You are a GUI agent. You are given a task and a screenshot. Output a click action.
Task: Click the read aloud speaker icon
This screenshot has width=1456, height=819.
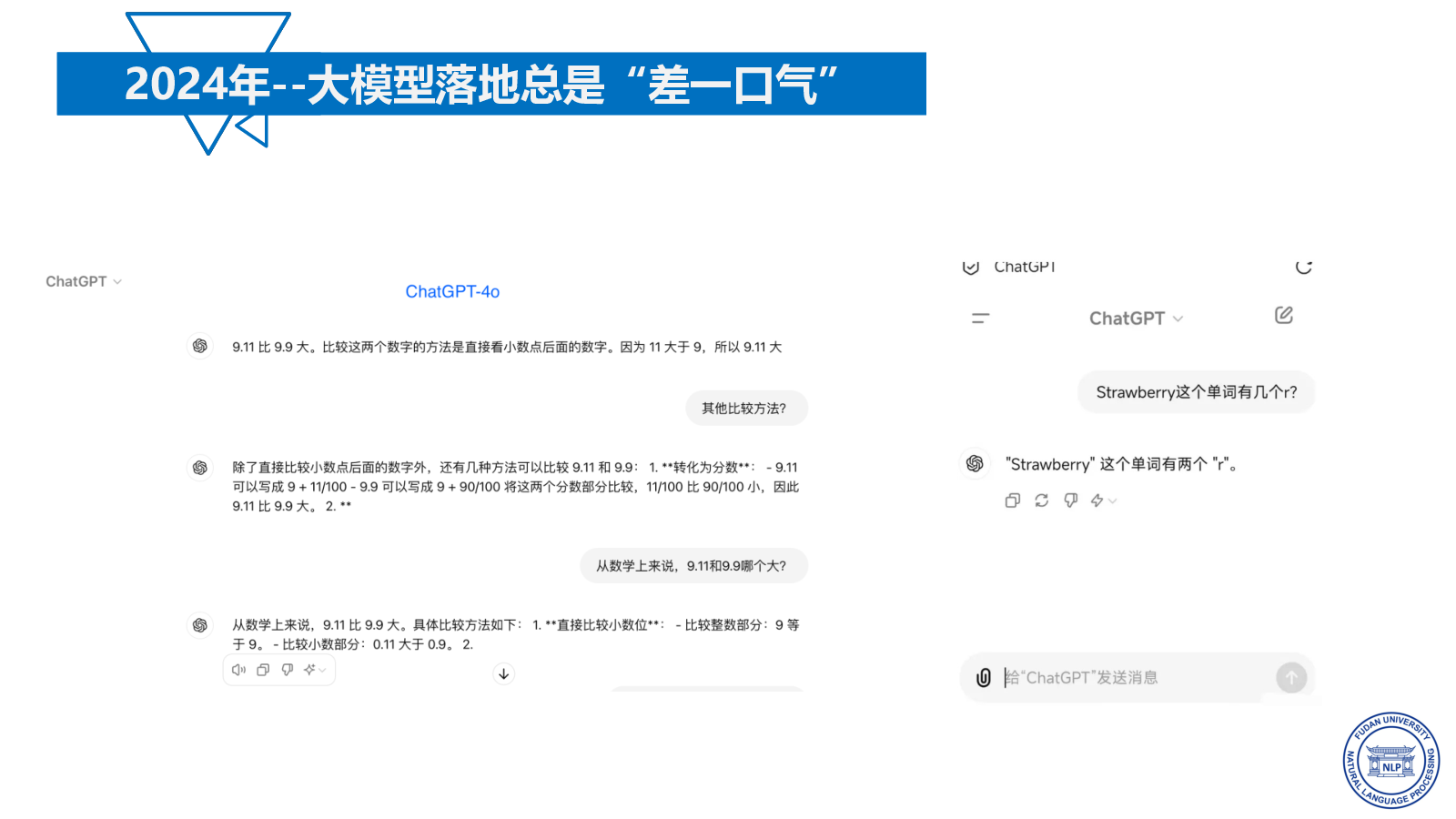point(238,670)
